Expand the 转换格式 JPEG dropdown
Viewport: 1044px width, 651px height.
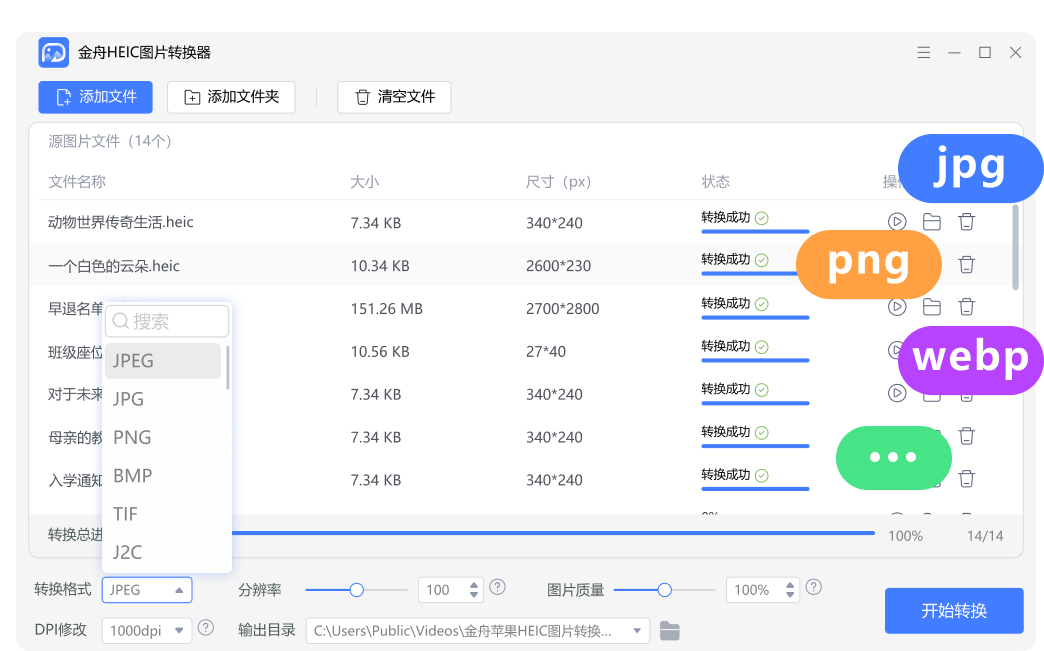point(147,590)
